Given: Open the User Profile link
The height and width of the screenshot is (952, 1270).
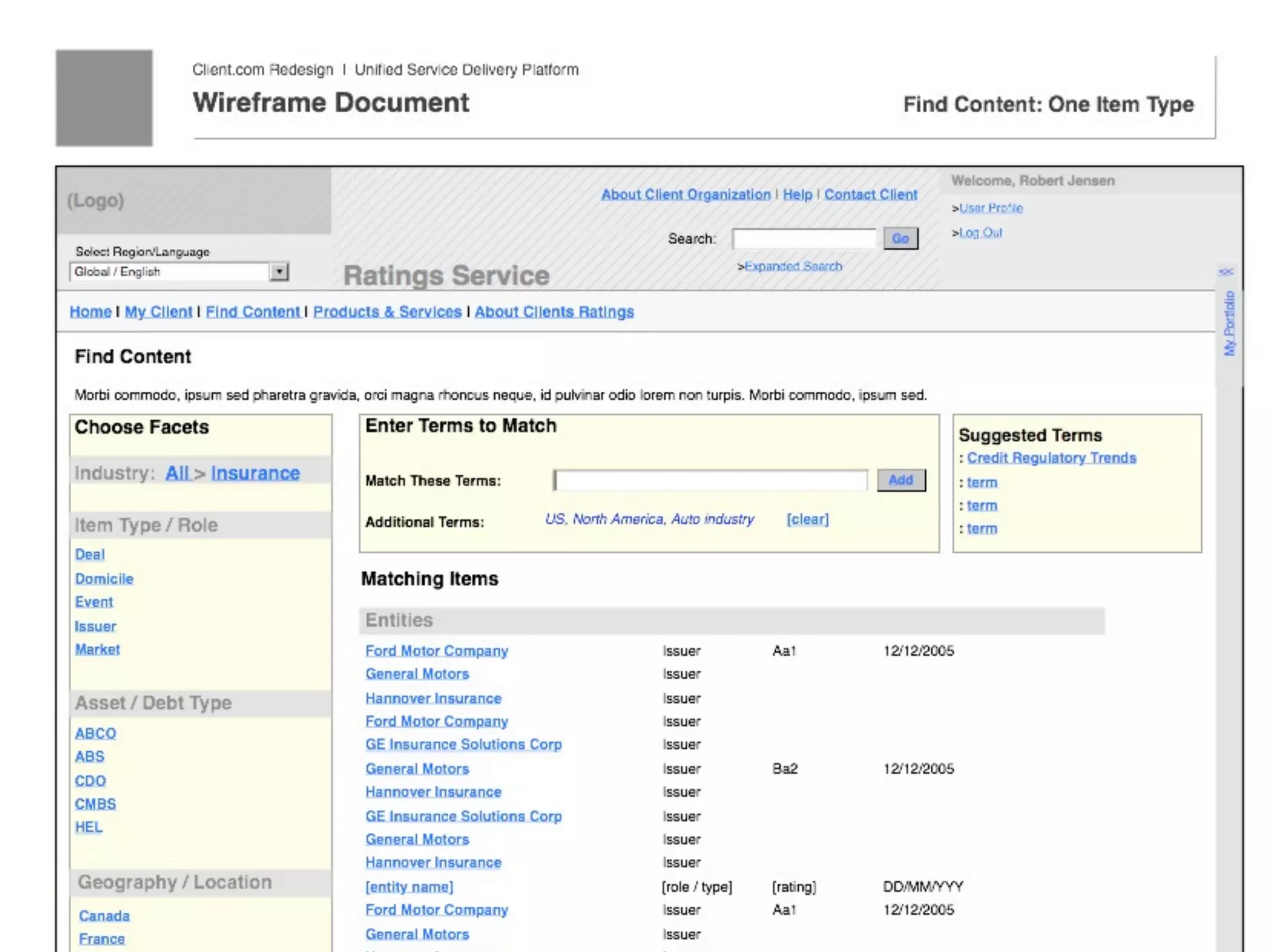Looking at the screenshot, I should [x=990, y=208].
